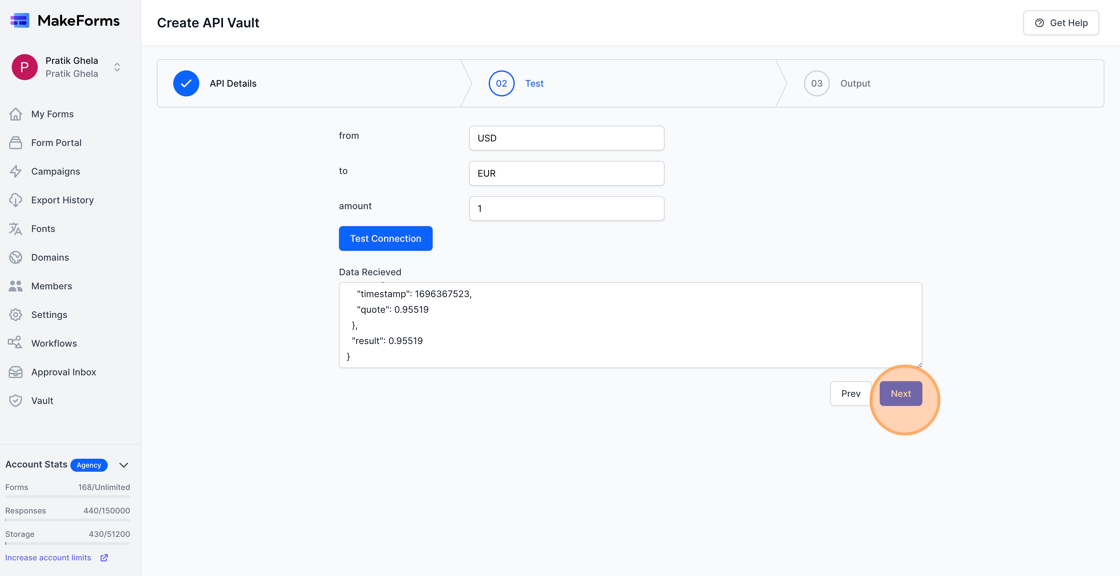
Task: Click the Test Connection button
Action: click(385, 238)
